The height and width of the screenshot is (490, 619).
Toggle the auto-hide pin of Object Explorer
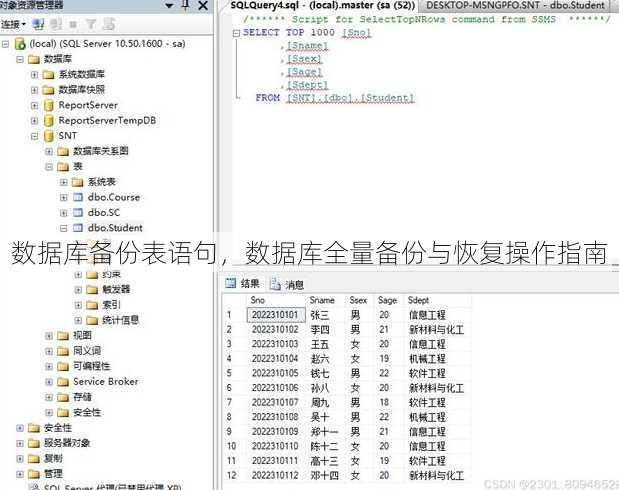[x=186, y=5]
